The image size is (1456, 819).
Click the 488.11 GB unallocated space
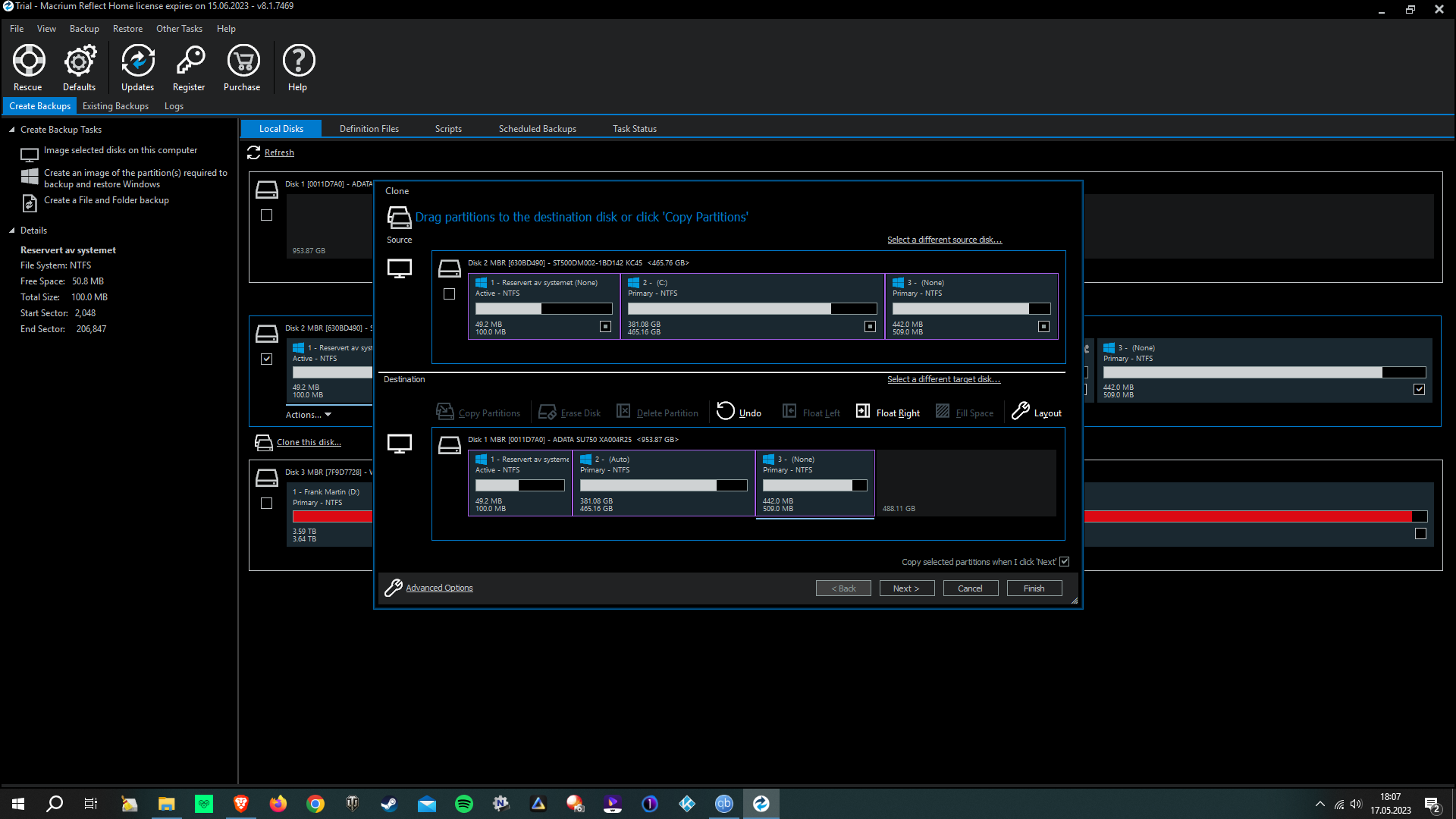point(965,483)
